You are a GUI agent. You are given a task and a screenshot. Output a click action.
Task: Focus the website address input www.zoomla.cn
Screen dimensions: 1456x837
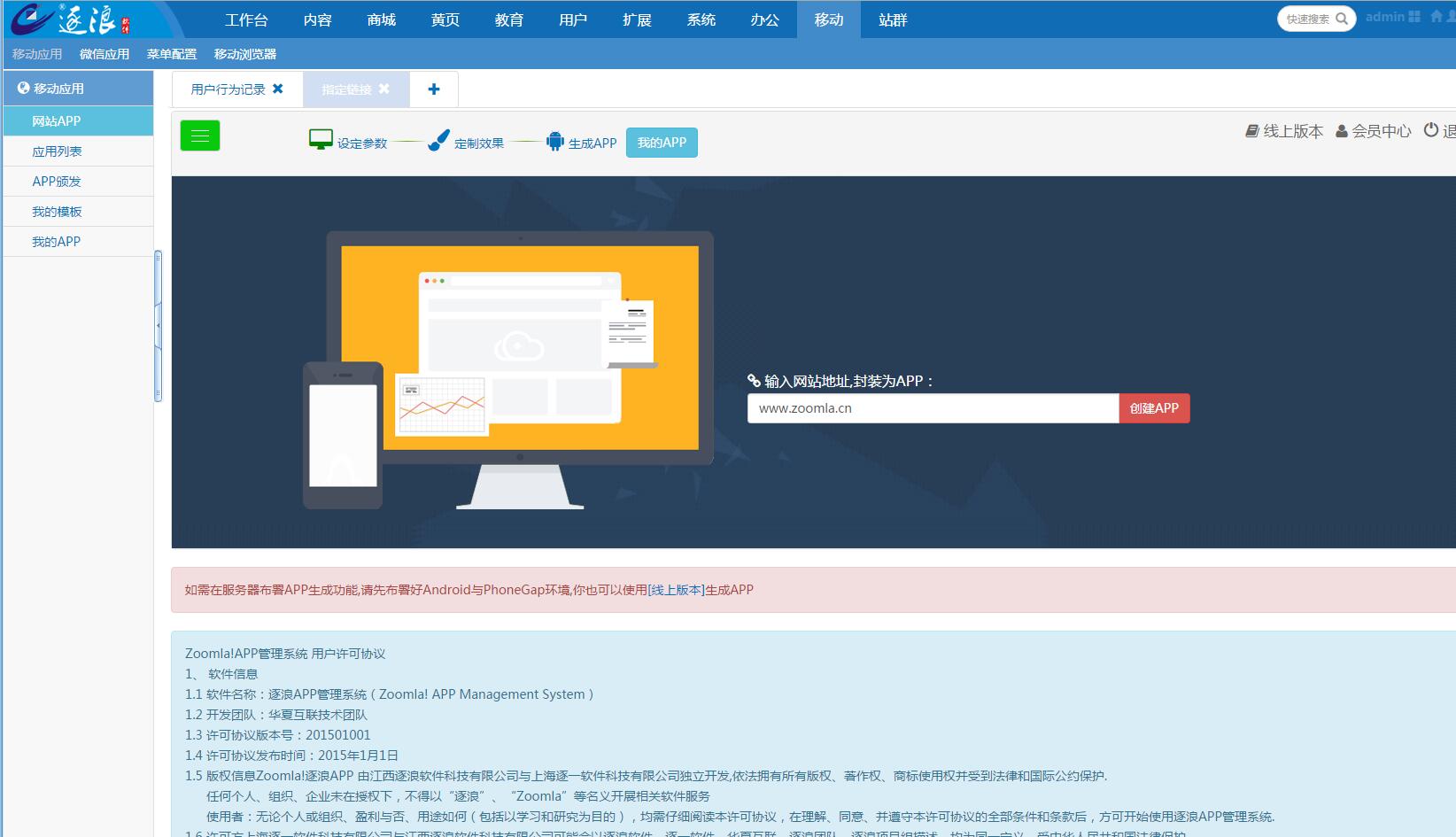933,408
